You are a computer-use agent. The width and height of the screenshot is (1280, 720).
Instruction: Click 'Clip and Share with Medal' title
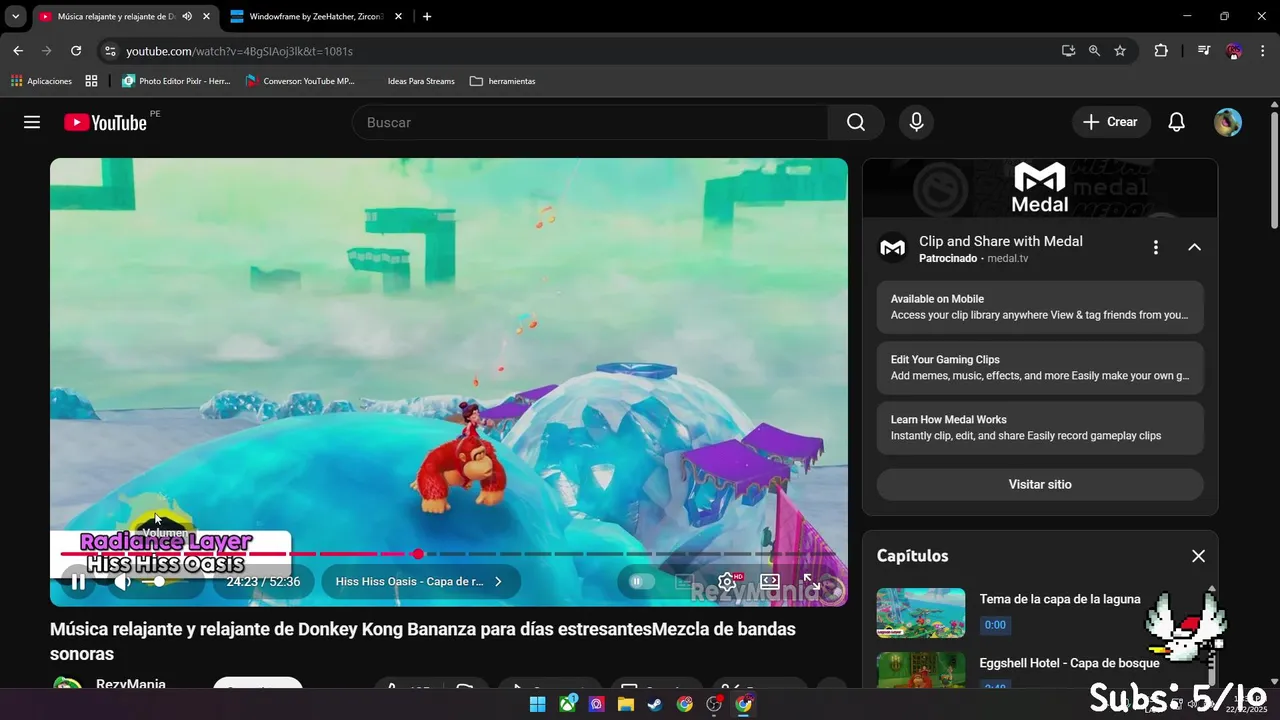coord(1001,241)
